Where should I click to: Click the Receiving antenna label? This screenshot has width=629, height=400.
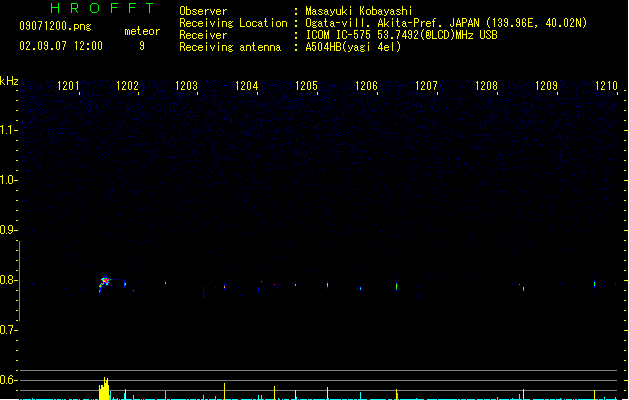[x=230, y=47]
